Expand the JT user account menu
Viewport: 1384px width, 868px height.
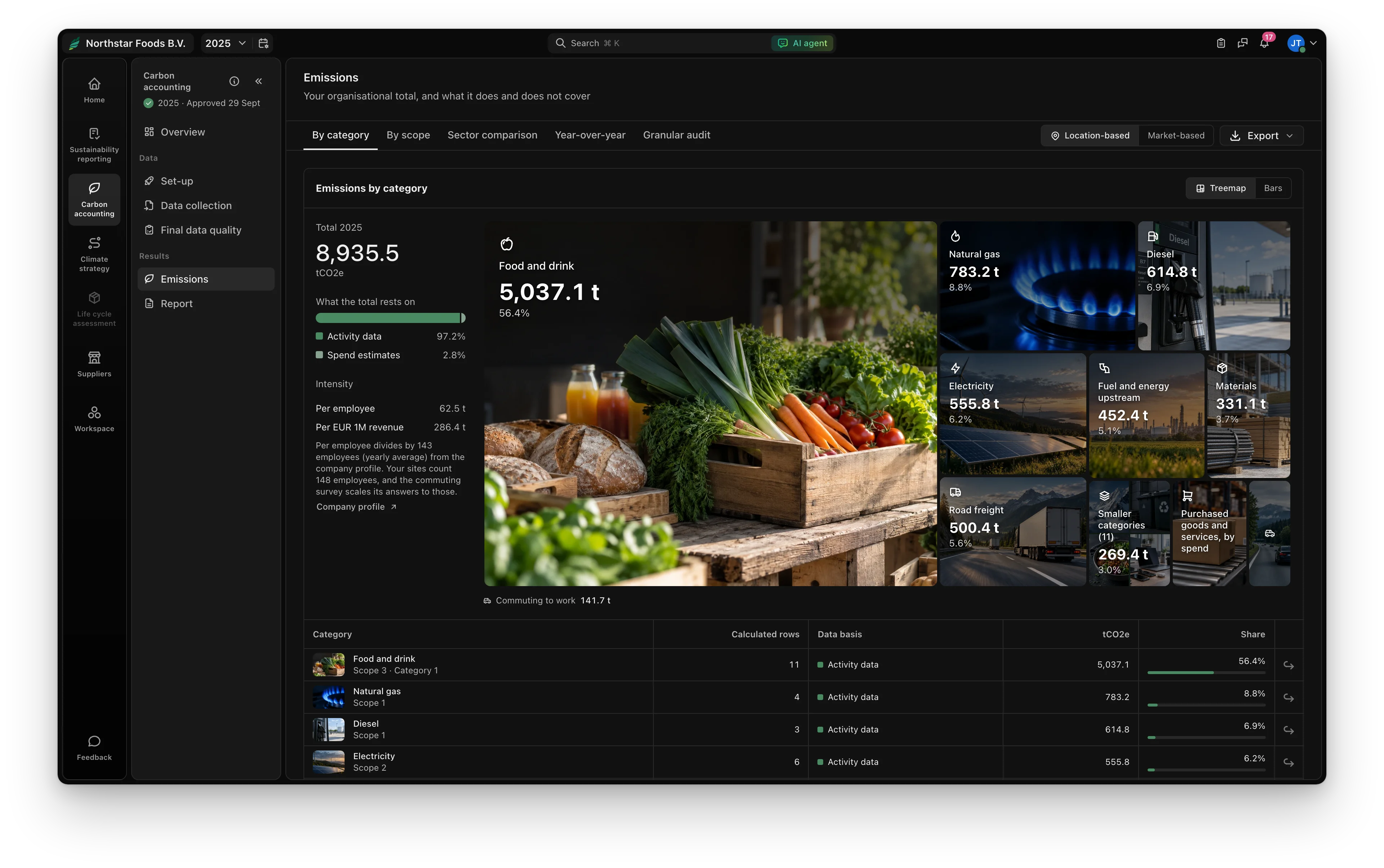[x=1302, y=43]
